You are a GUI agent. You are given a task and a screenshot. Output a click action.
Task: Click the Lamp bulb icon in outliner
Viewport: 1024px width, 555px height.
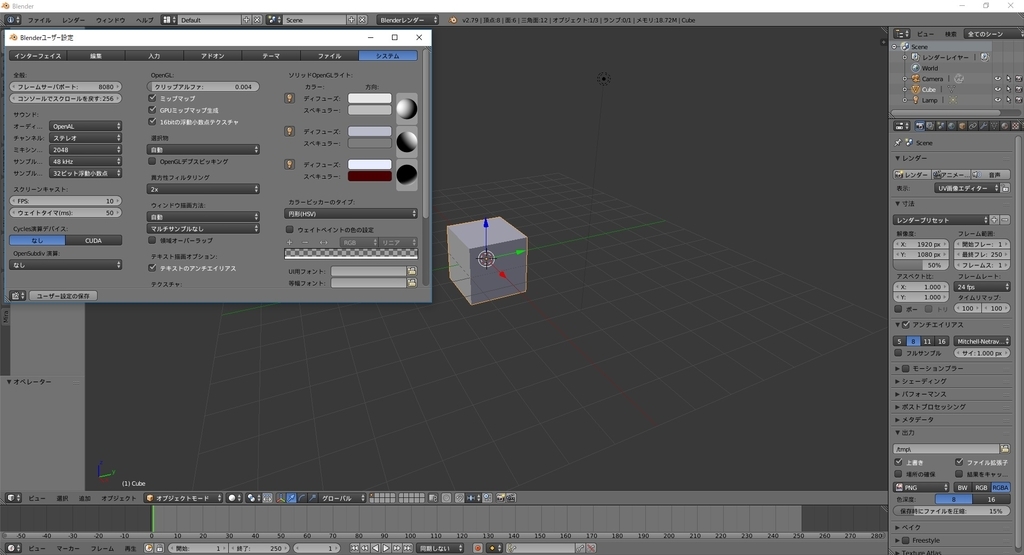tap(916, 100)
